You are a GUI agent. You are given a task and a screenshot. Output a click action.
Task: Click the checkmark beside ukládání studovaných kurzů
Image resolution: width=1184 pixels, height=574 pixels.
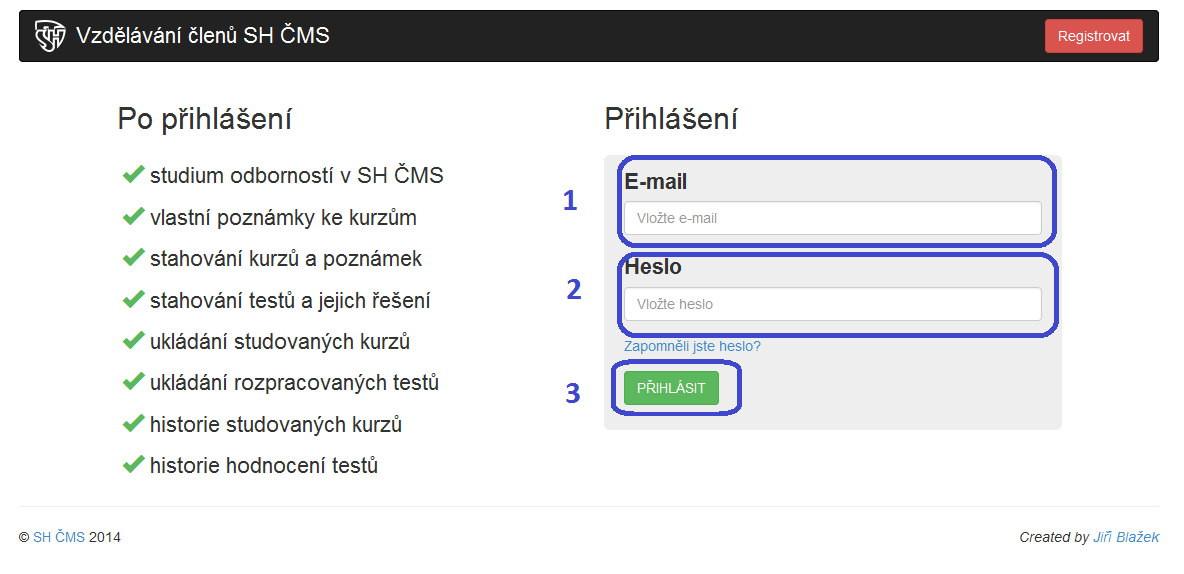[x=133, y=341]
